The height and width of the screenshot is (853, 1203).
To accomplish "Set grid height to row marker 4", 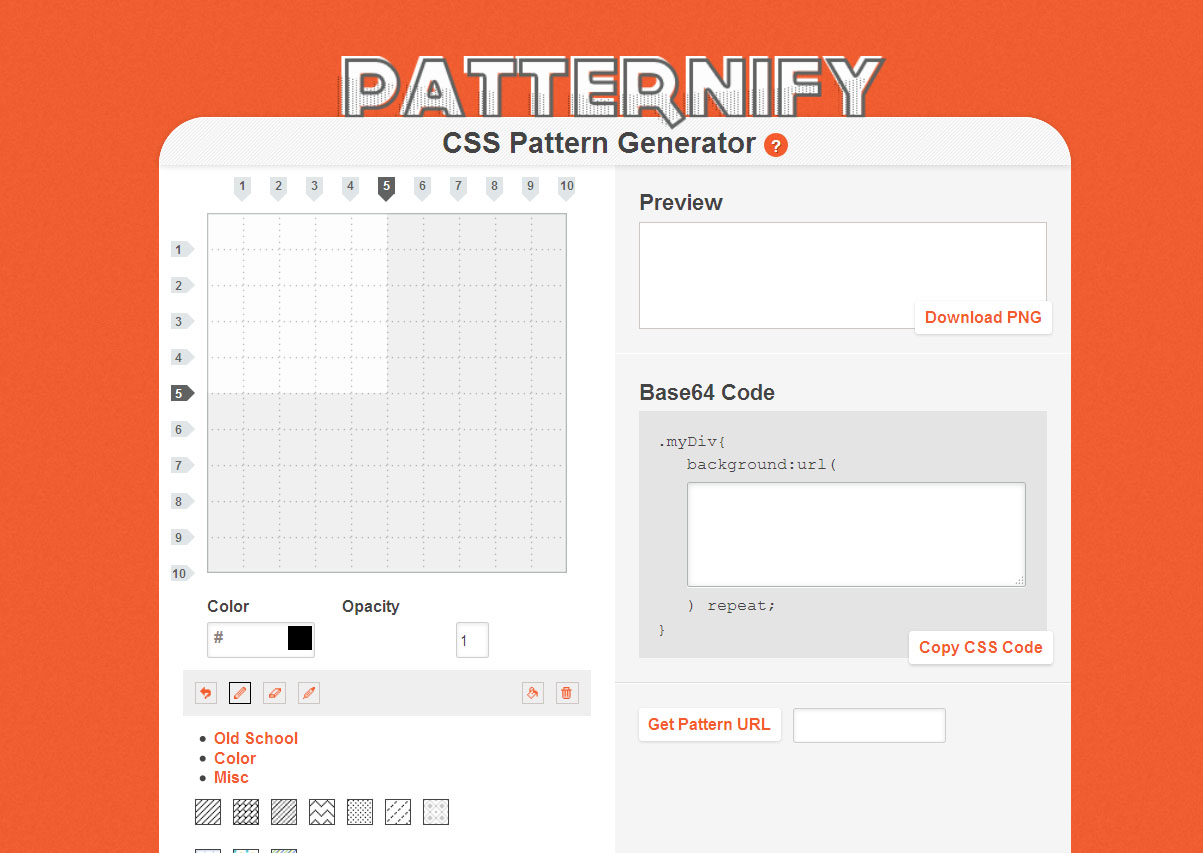I will 182,357.
